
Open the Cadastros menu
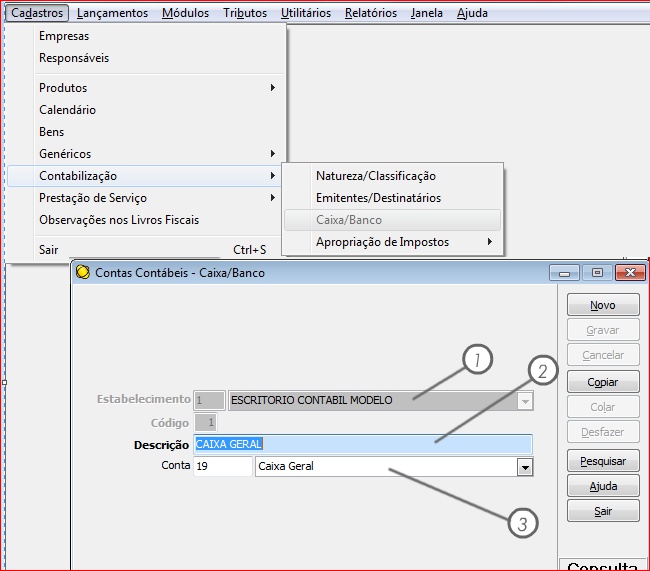pos(37,13)
